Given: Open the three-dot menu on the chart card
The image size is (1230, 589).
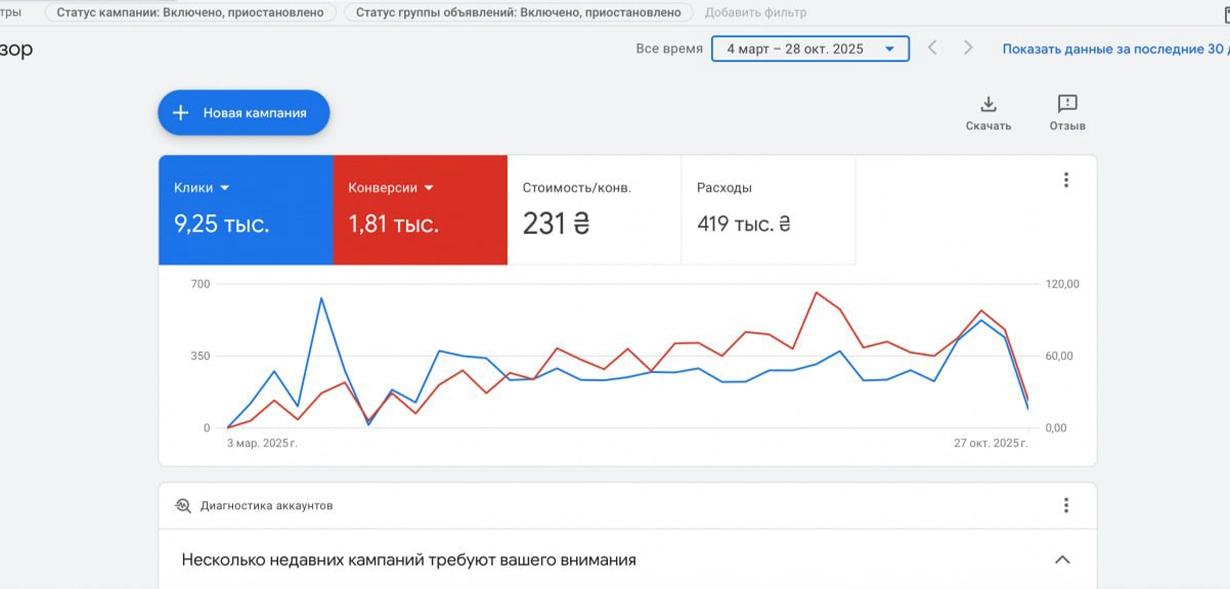Looking at the screenshot, I should point(1066,180).
